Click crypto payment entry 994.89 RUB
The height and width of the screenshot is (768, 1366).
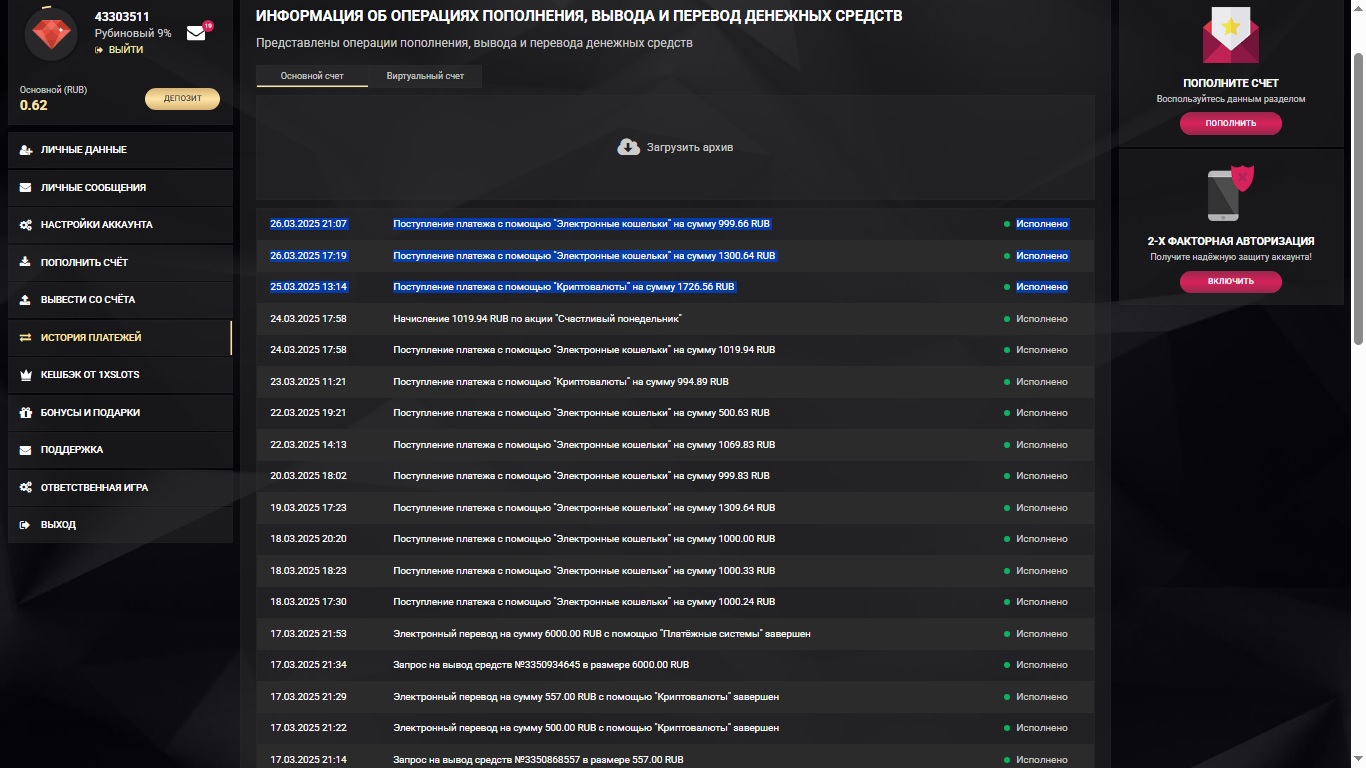(561, 382)
